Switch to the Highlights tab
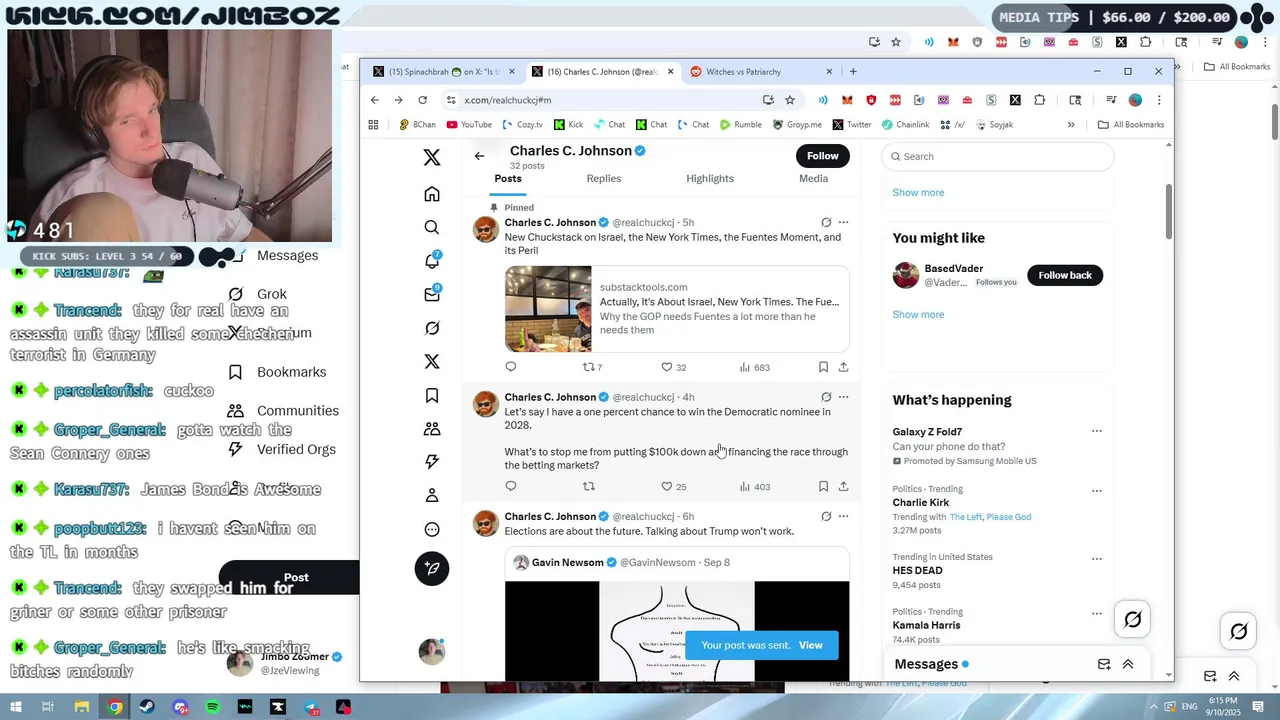1280x720 pixels. [x=710, y=178]
